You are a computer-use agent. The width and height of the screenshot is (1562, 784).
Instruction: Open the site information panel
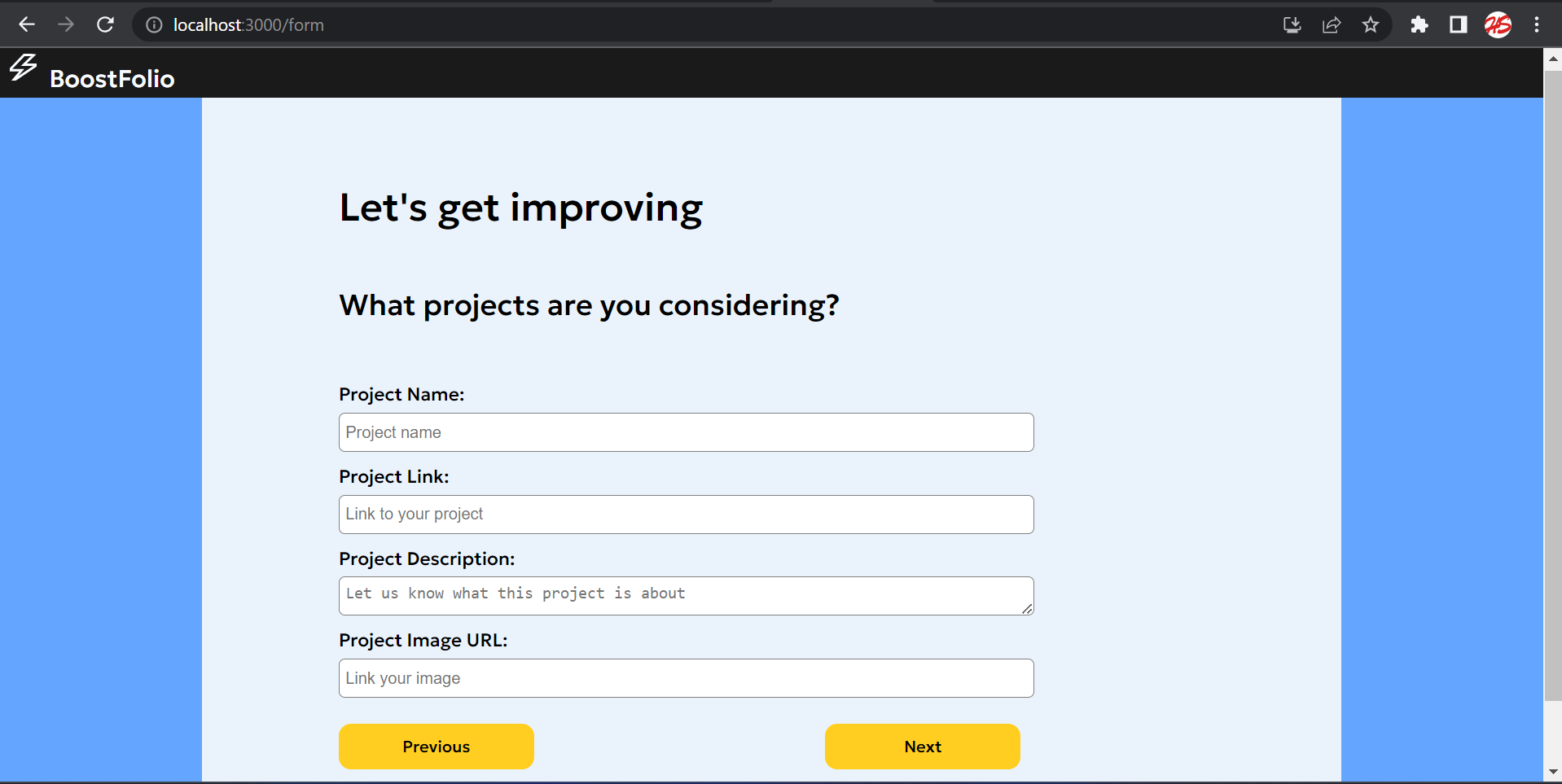coord(153,24)
